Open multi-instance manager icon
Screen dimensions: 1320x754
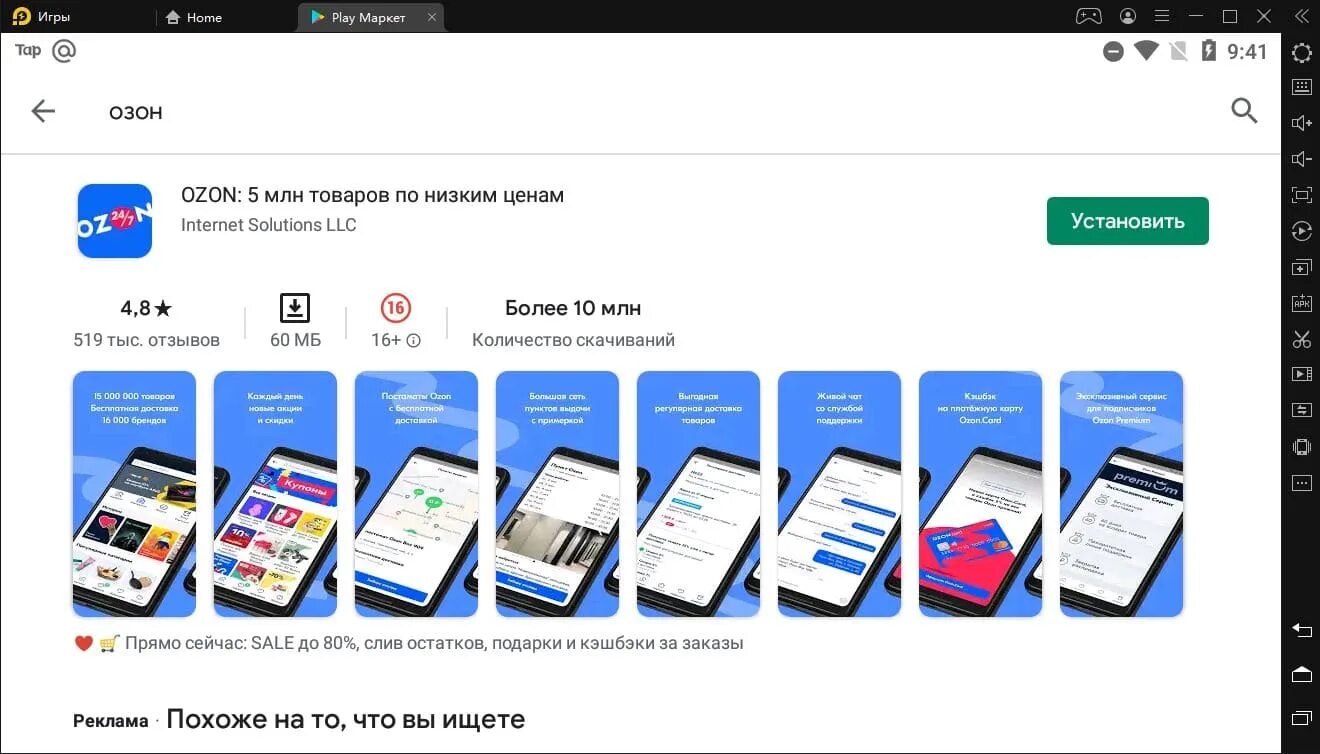point(1301,268)
